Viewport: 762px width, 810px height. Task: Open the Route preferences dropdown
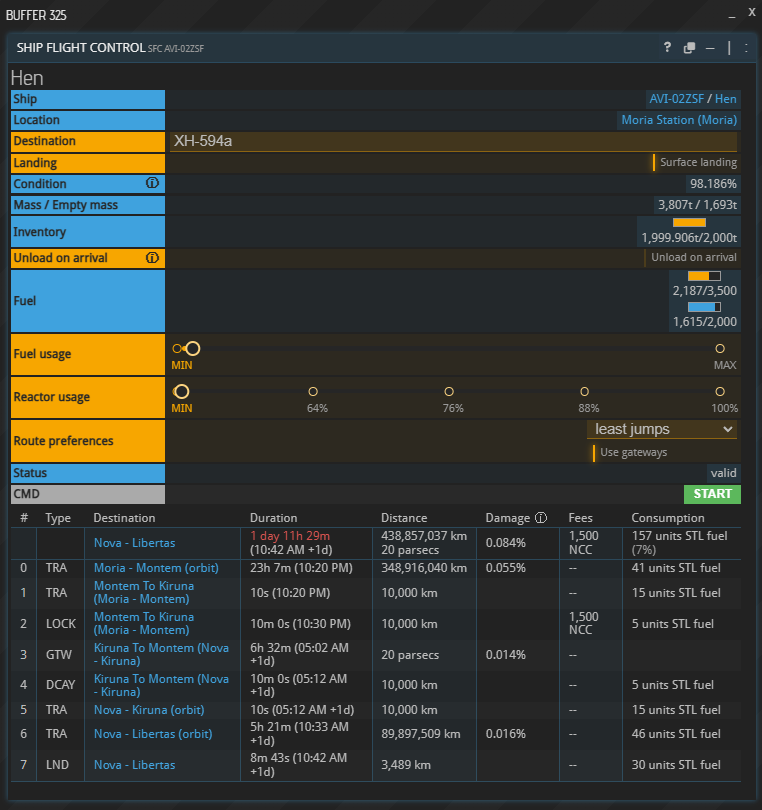[x=662, y=429]
